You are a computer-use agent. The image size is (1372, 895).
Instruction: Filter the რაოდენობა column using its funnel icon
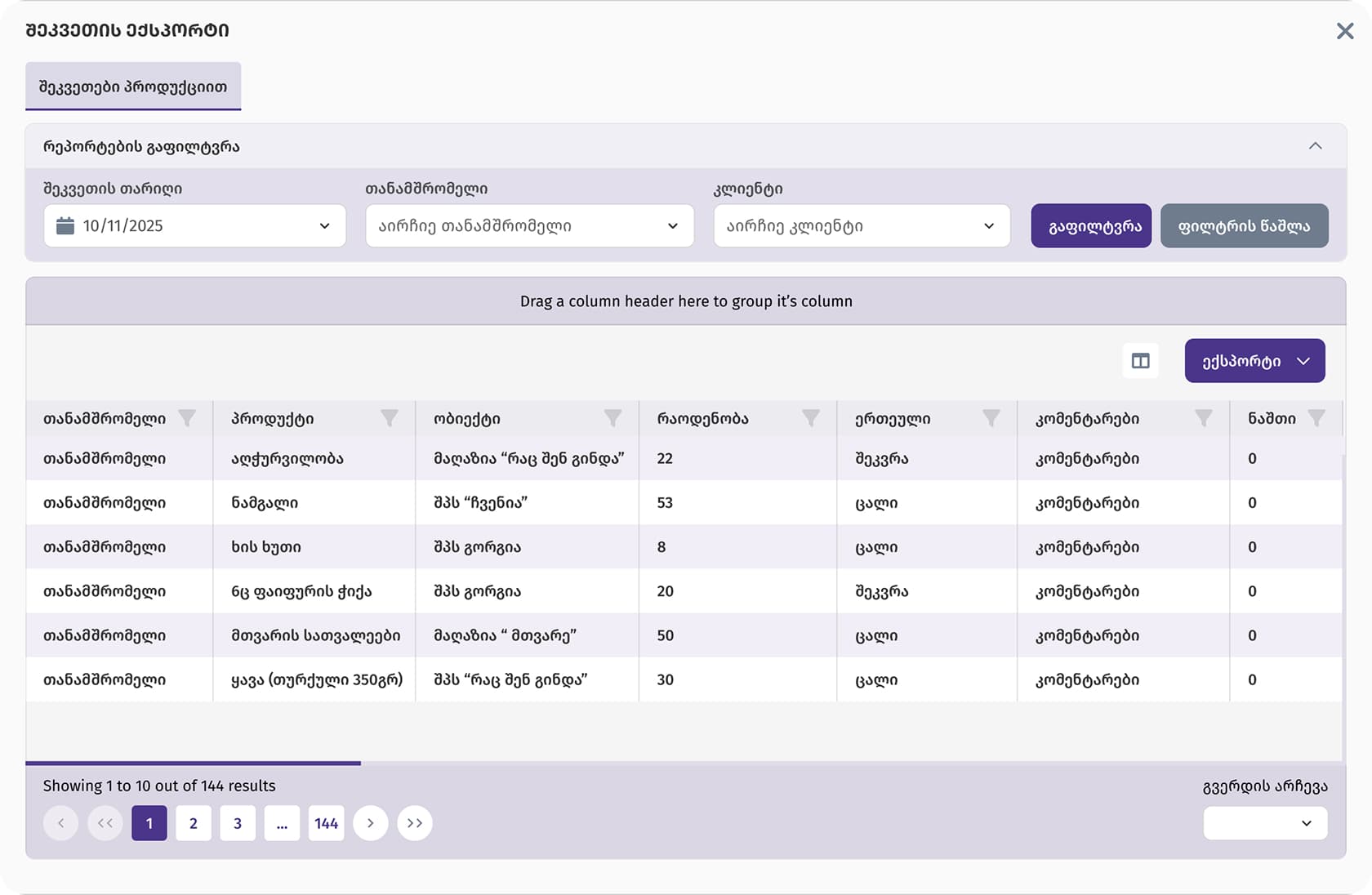pyautogui.click(x=811, y=419)
